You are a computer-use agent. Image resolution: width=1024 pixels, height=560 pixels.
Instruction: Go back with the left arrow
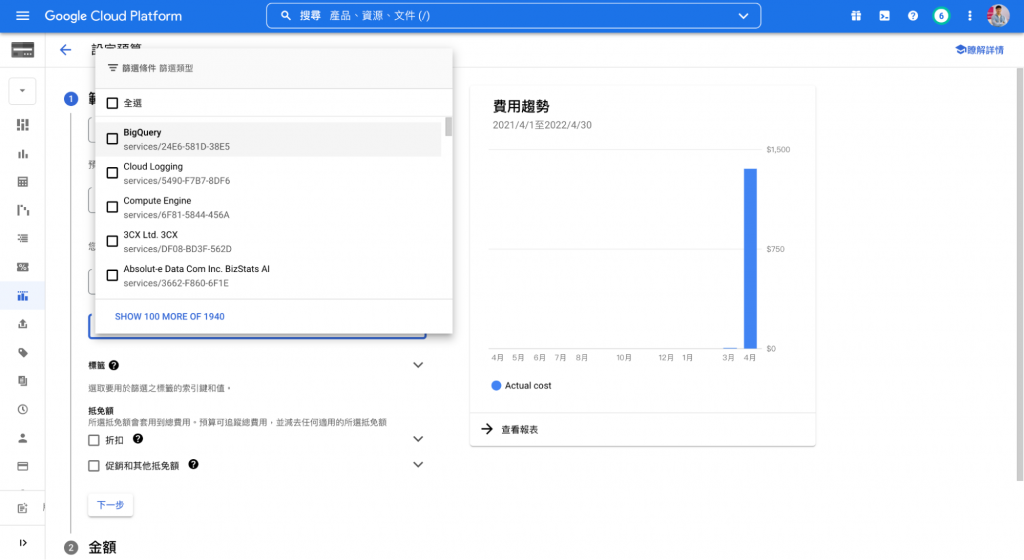(x=65, y=50)
